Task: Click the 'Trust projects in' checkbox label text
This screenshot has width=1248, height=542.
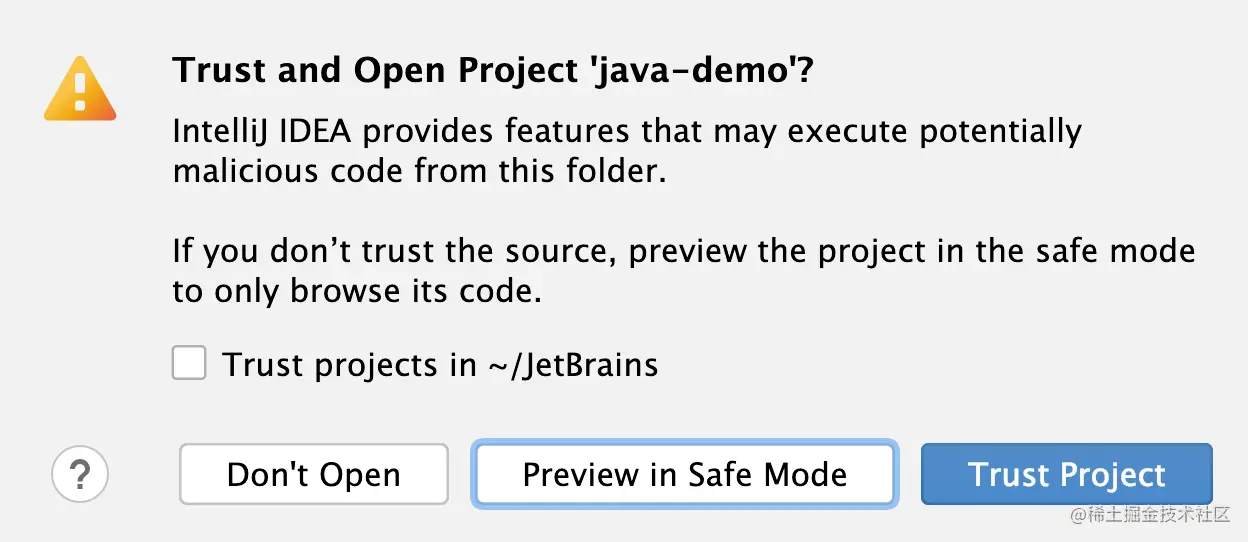Action: [350, 365]
